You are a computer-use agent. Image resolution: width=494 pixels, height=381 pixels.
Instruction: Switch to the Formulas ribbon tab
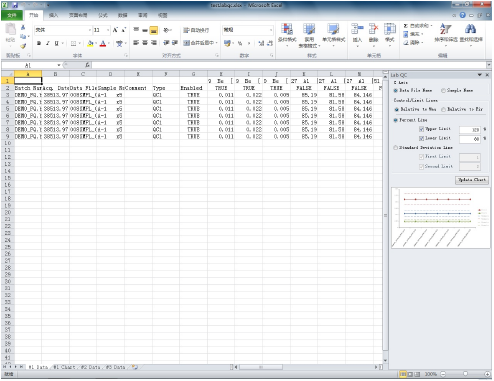[x=103, y=15]
